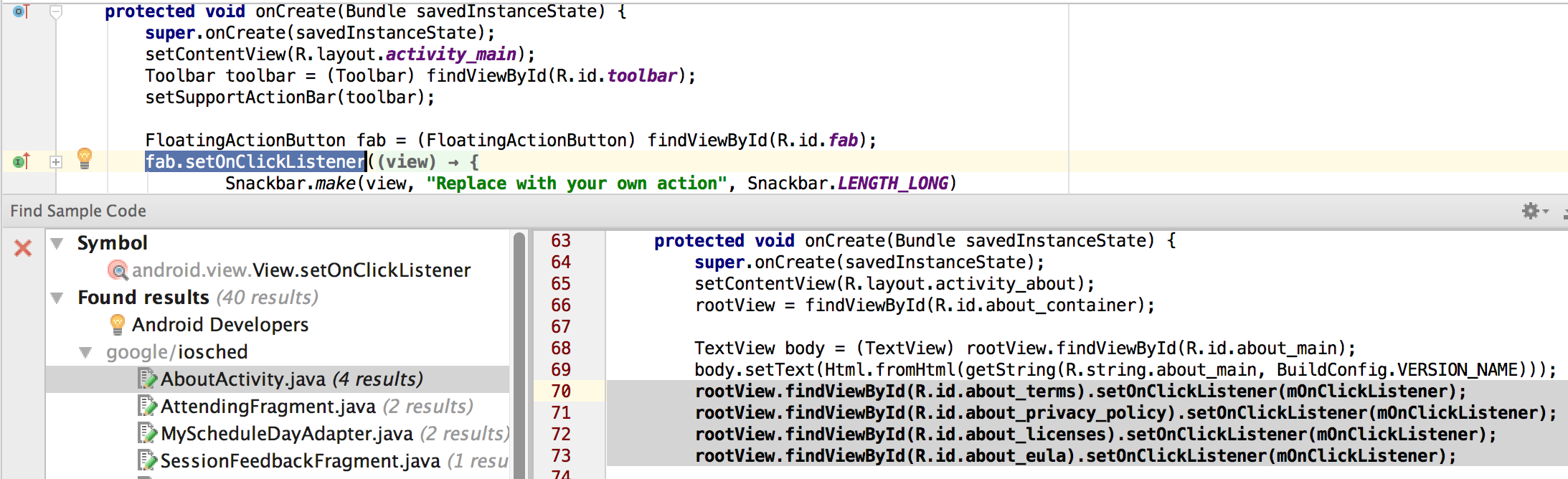Click the results tree vertical scrollbar
This screenshot has height=479, width=1568.
click(519, 344)
